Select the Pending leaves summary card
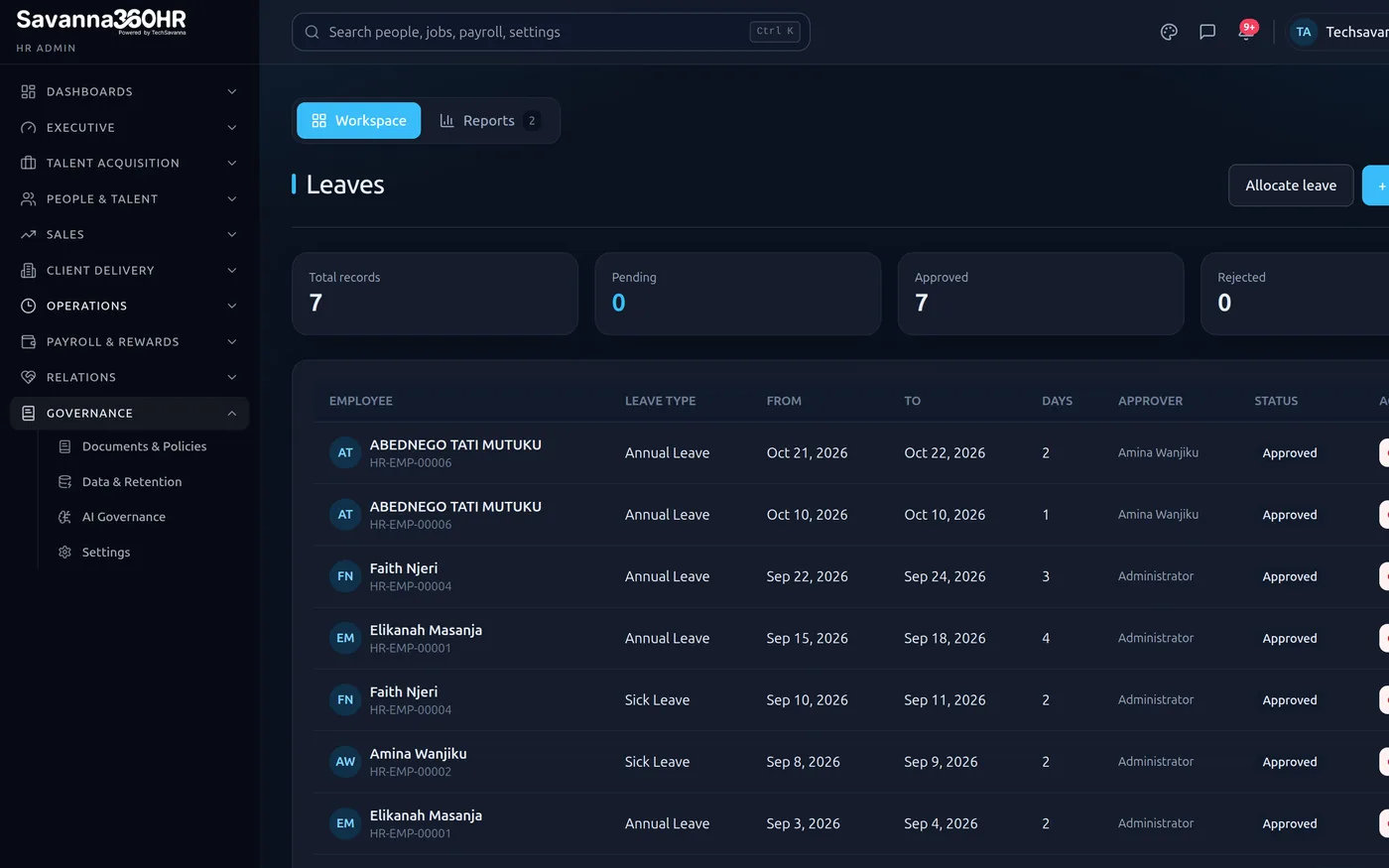 coord(738,294)
